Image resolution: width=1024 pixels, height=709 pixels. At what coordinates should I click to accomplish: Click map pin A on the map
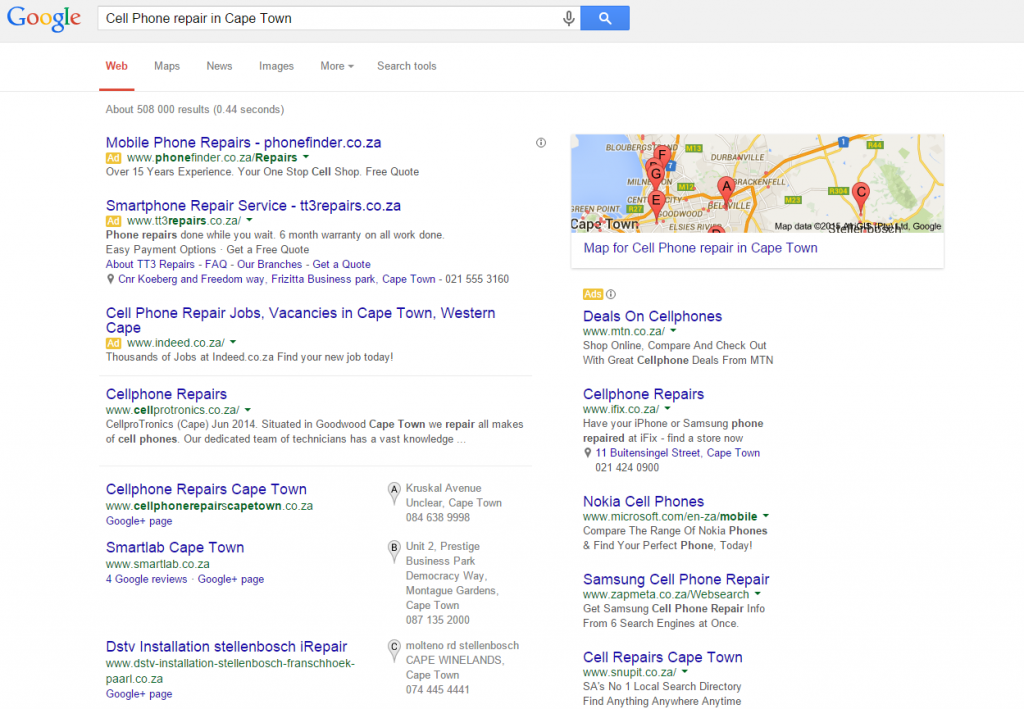726,189
